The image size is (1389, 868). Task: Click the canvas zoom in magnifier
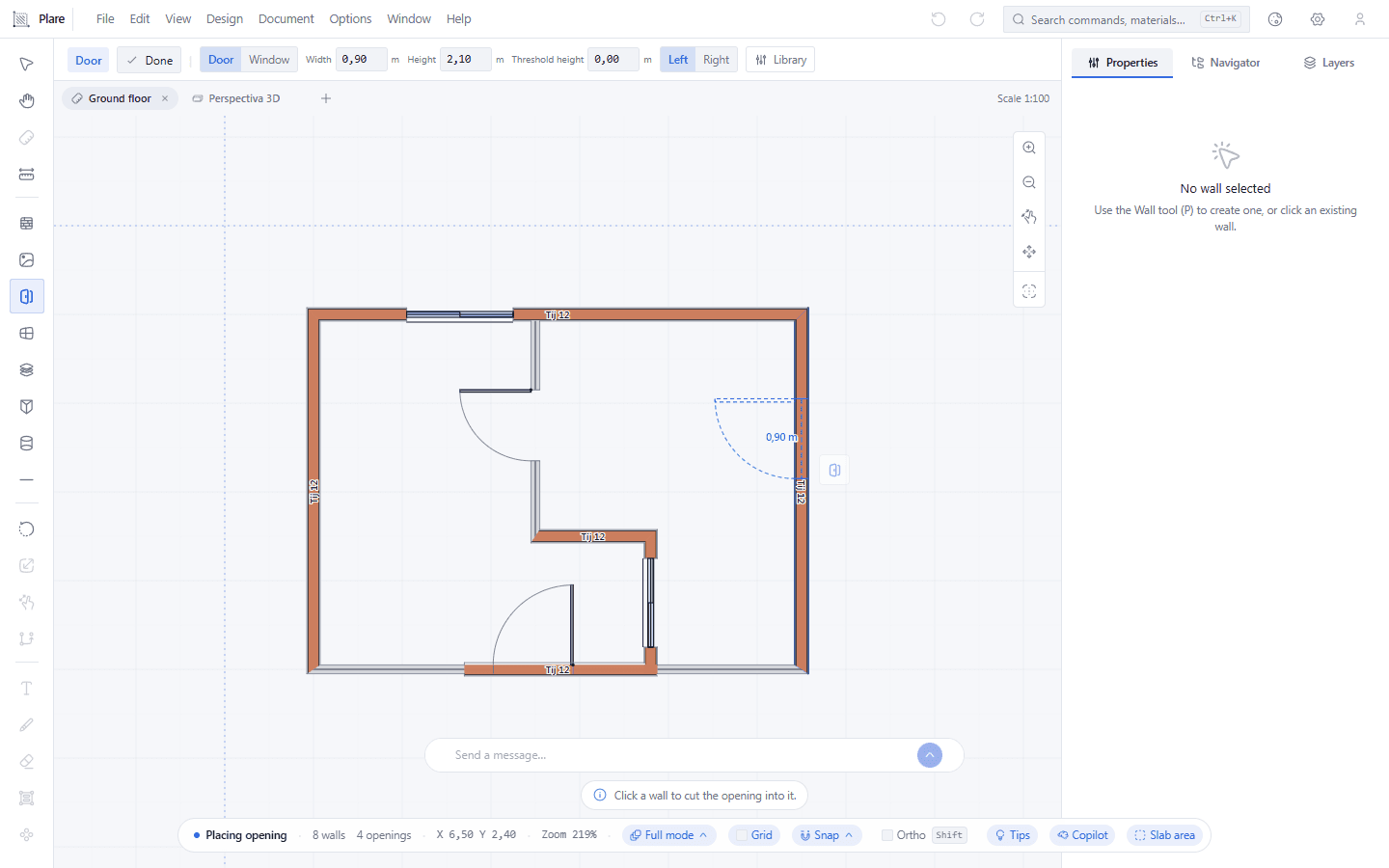click(1029, 148)
